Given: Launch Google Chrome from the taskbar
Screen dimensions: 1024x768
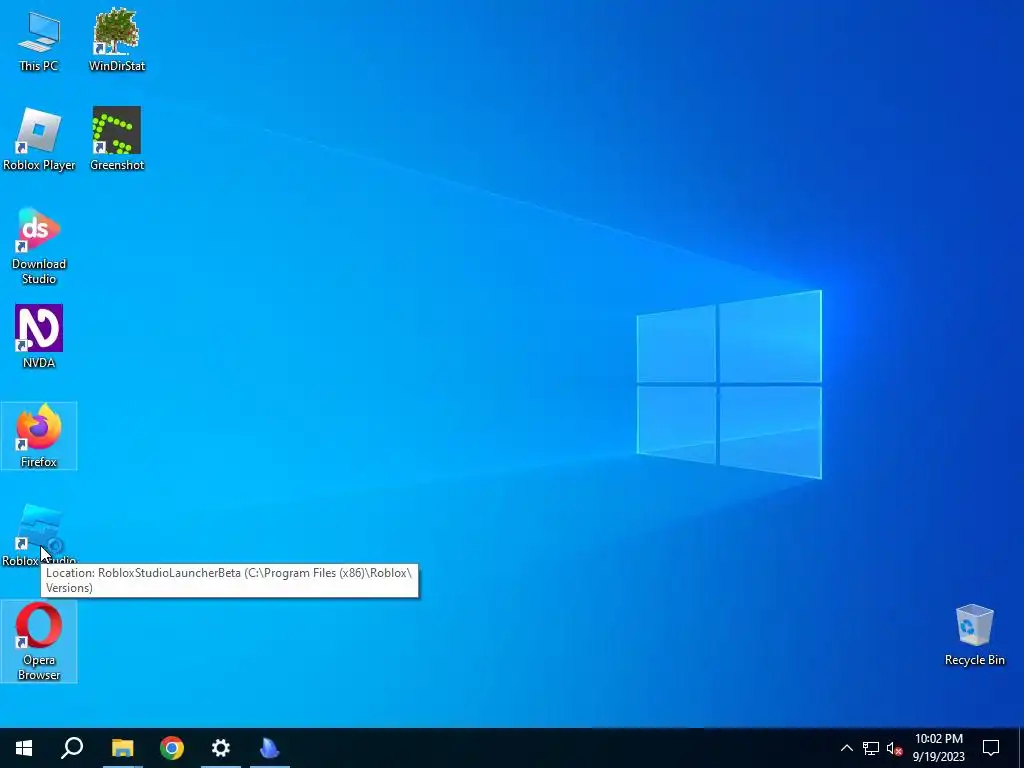Looking at the screenshot, I should click(172, 748).
